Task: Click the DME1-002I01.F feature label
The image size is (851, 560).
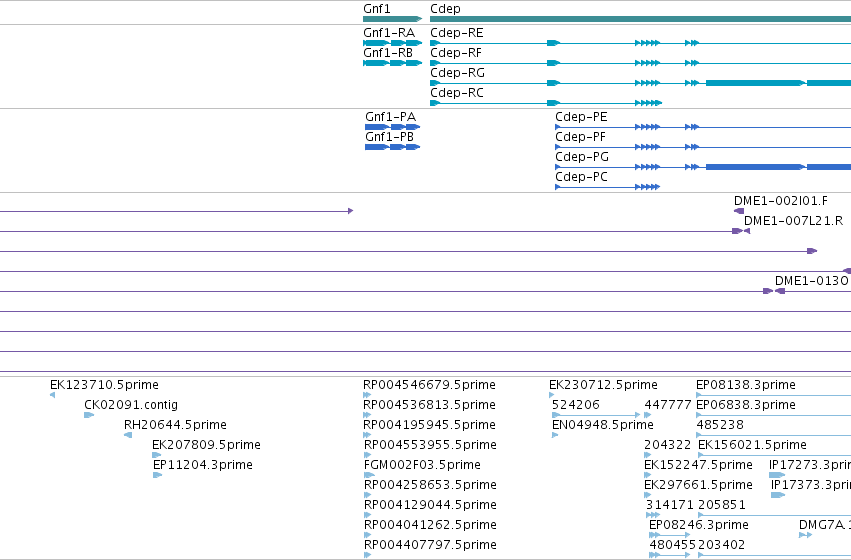Action: [x=780, y=201]
